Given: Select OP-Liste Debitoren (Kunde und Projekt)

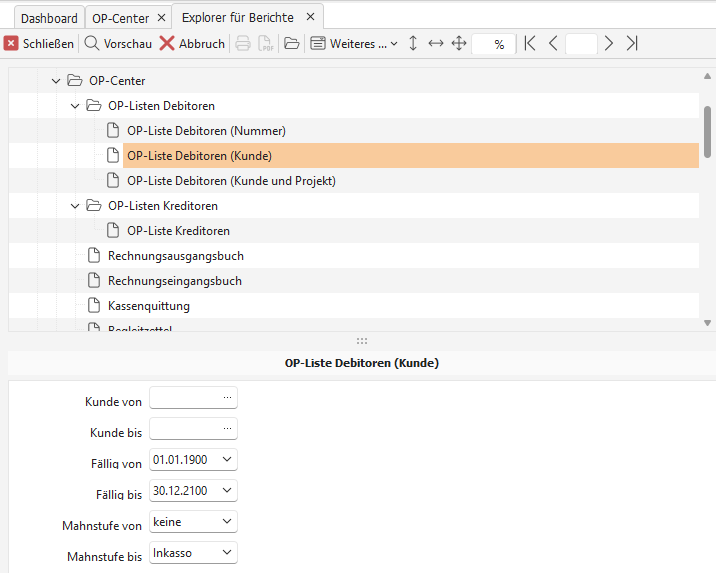Looking at the screenshot, I should (x=231, y=181).
